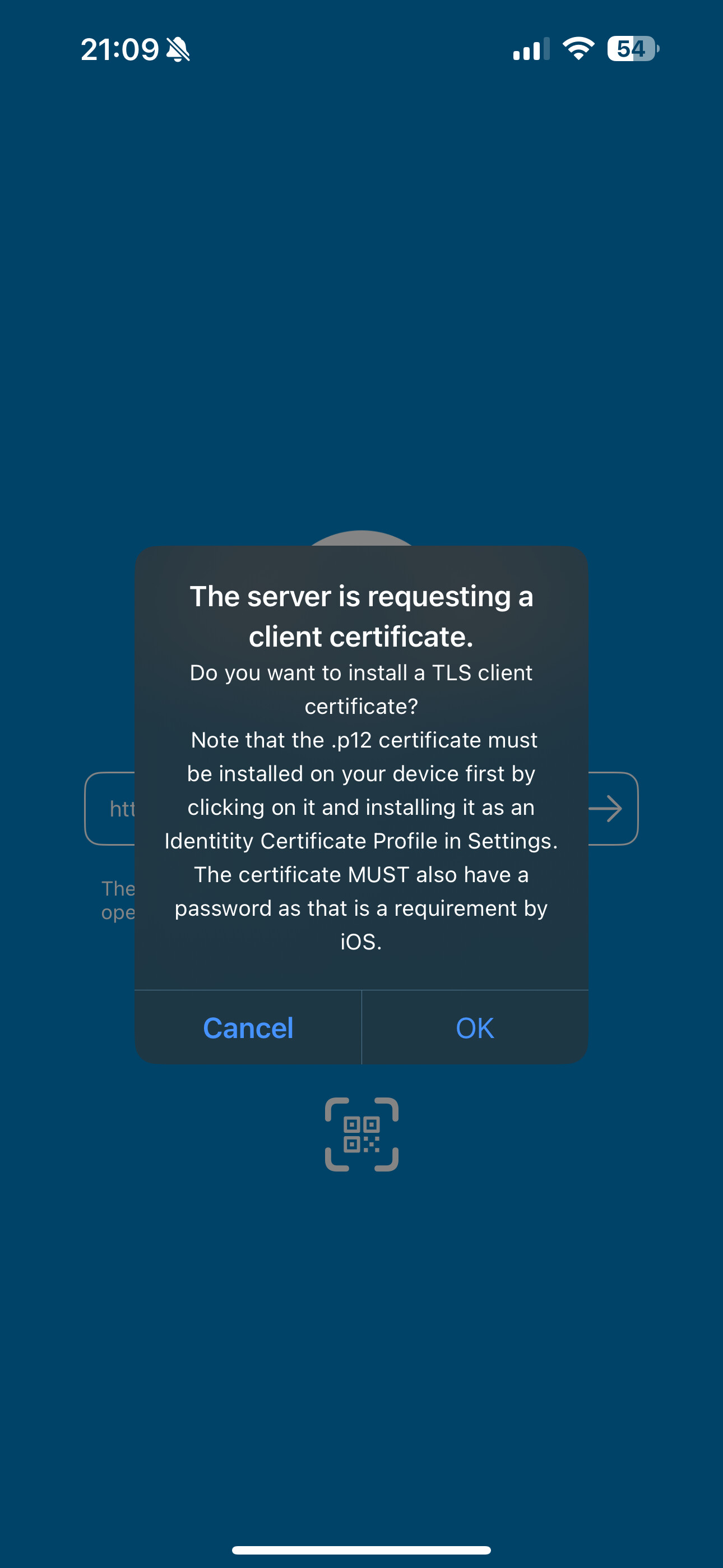Tap the battery level indicator
Viewport: 723px width, 1568px height.
coord(633,49)
